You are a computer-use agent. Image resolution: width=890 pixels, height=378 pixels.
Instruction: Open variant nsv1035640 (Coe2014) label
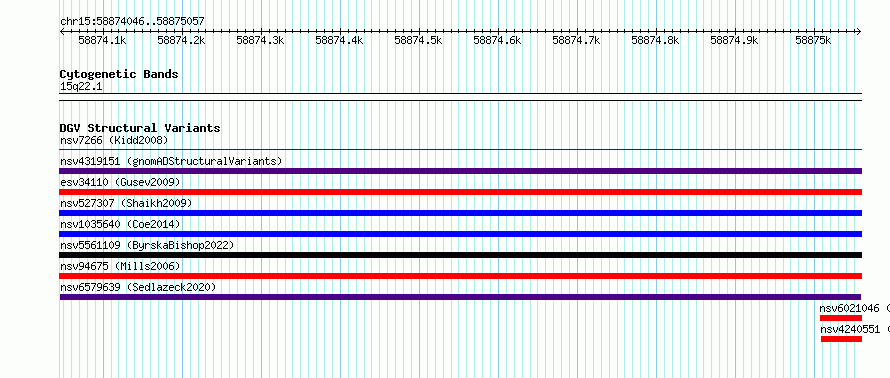120,224
